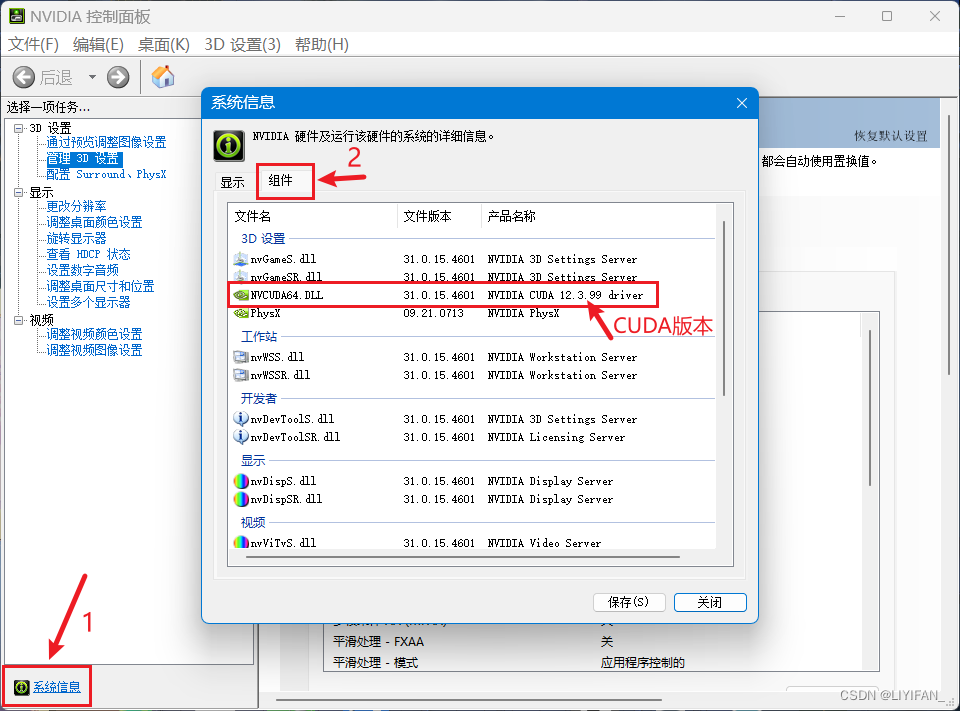Select the NVCUDA64.DLL NVIDIA icon
The height and width of the screenshot is (711, 960).
tap(241, 295)
